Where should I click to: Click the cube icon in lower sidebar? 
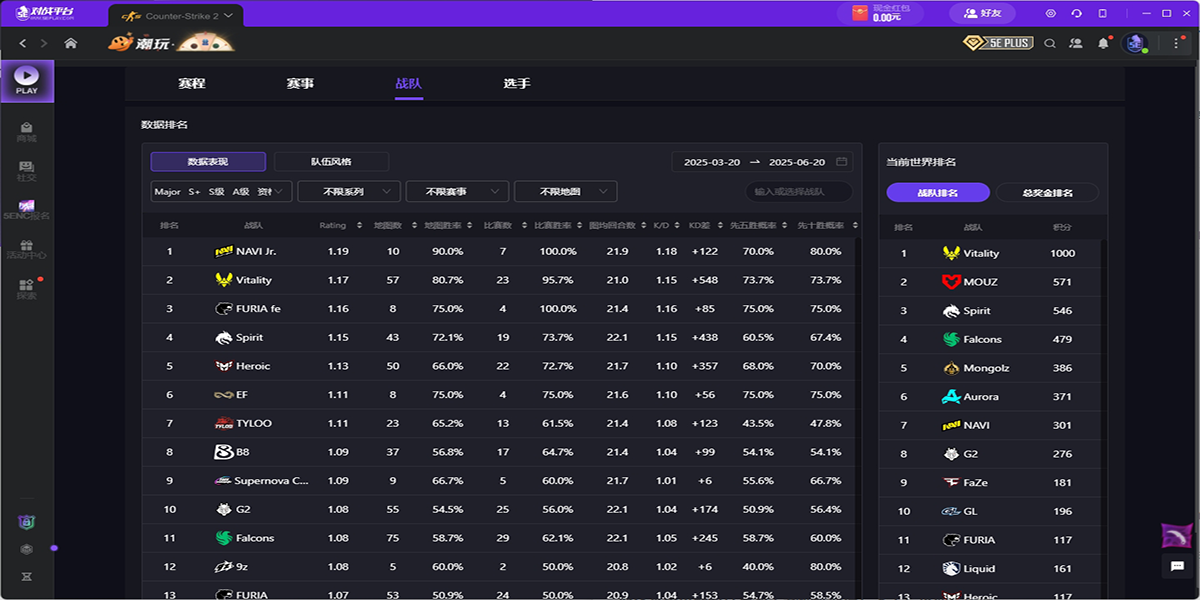tap(27, 549)
